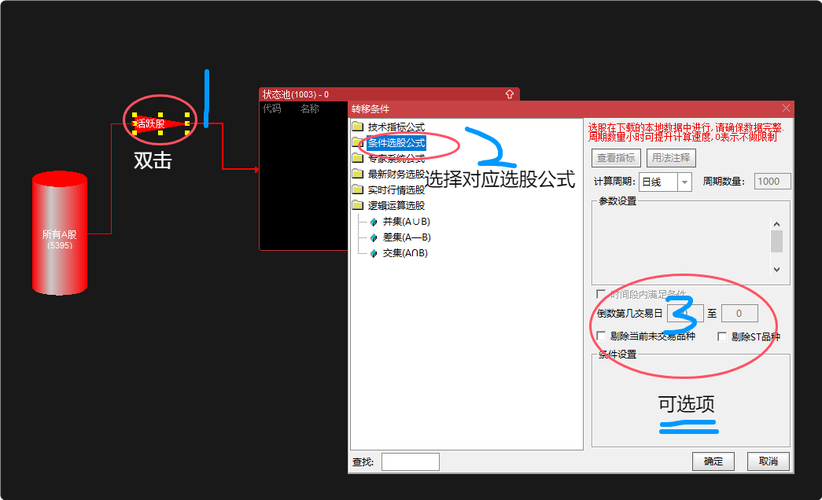The width and height of the screenshot is (822, 500).
Task: Click the diamond icon beside 并集(A∪B)
Action: point(374,222)
